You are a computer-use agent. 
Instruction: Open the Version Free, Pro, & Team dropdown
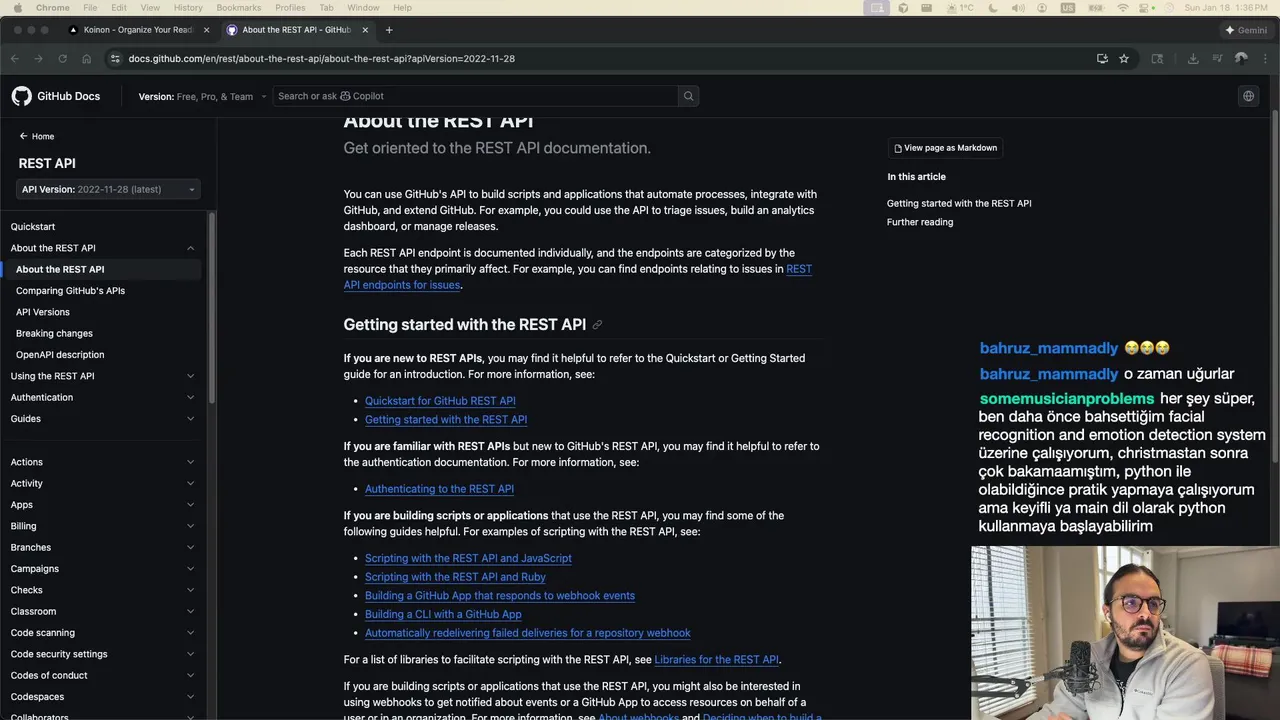tap(202, 97)
